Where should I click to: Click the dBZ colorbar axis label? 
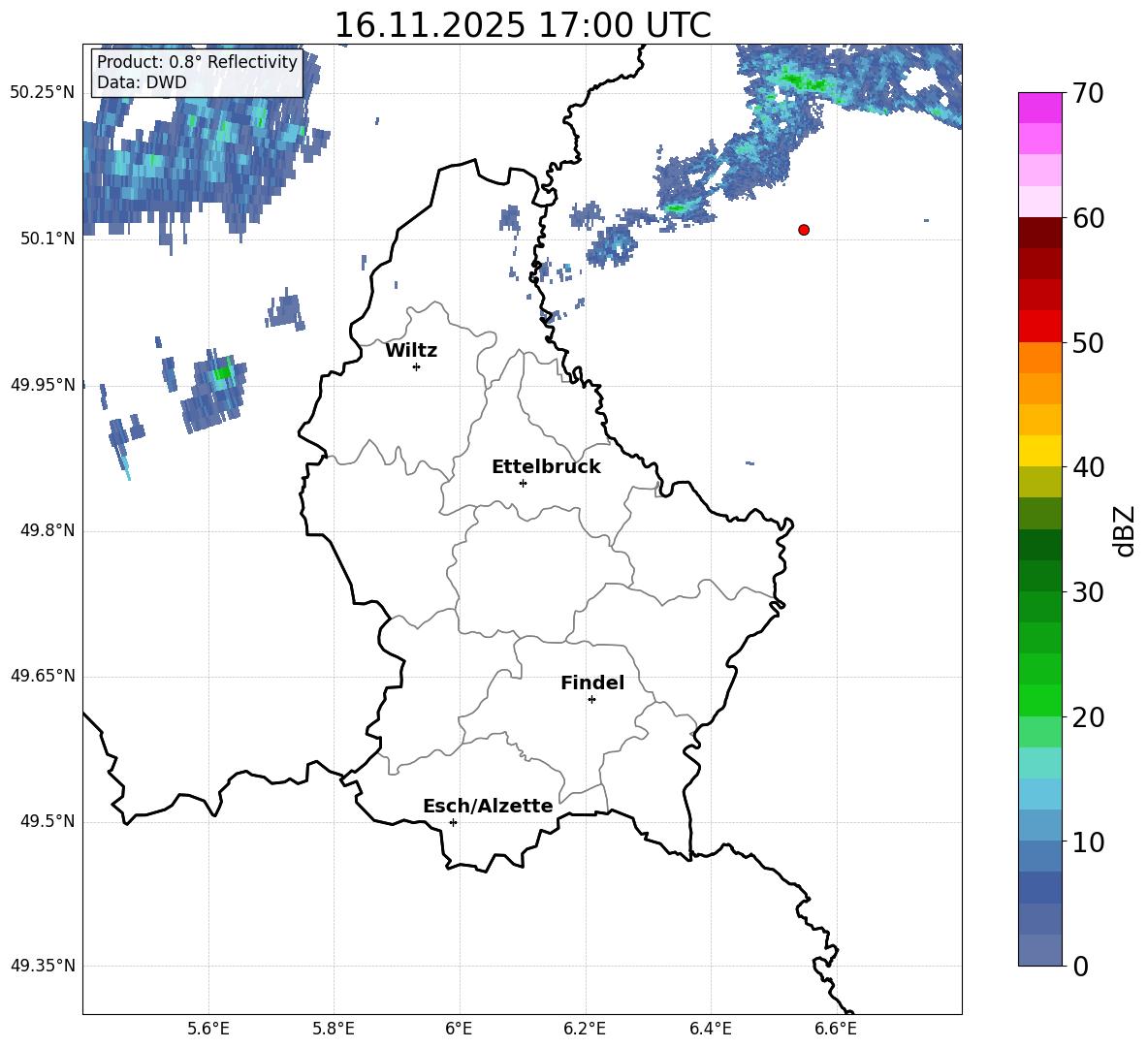[x=1125, y=530]
